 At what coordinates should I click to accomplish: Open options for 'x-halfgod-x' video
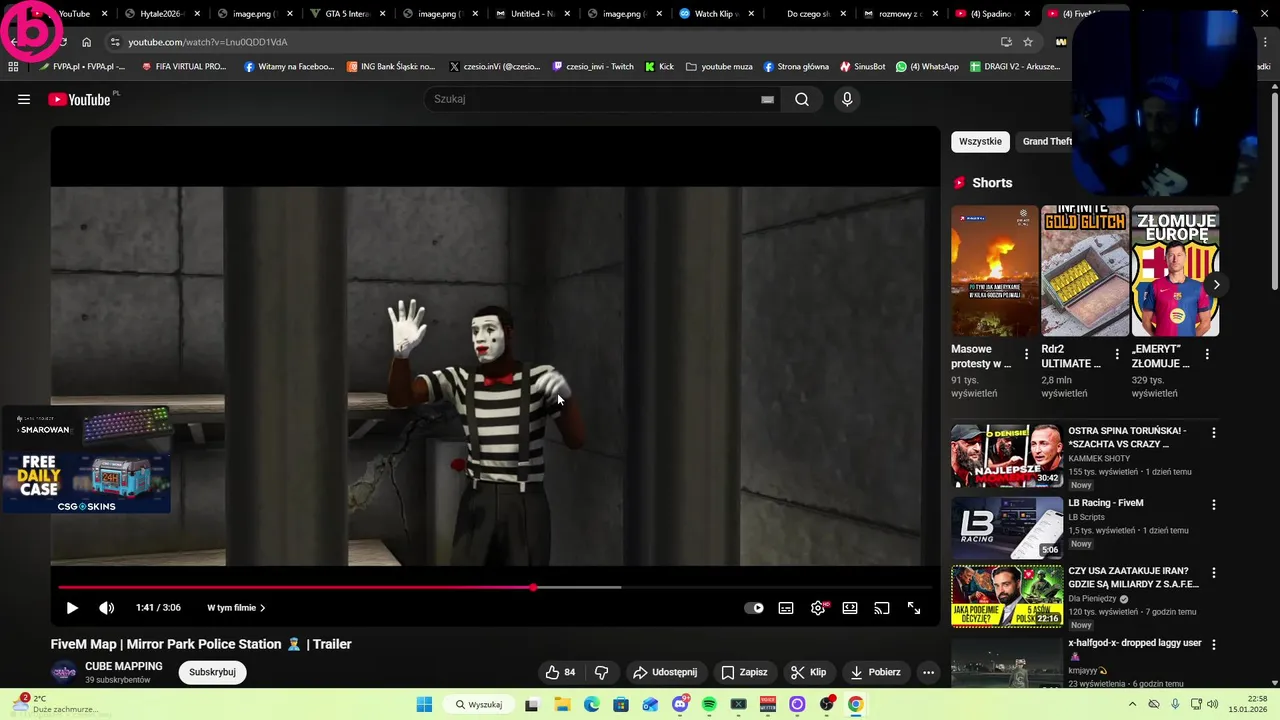click(x=1214, y=645)
